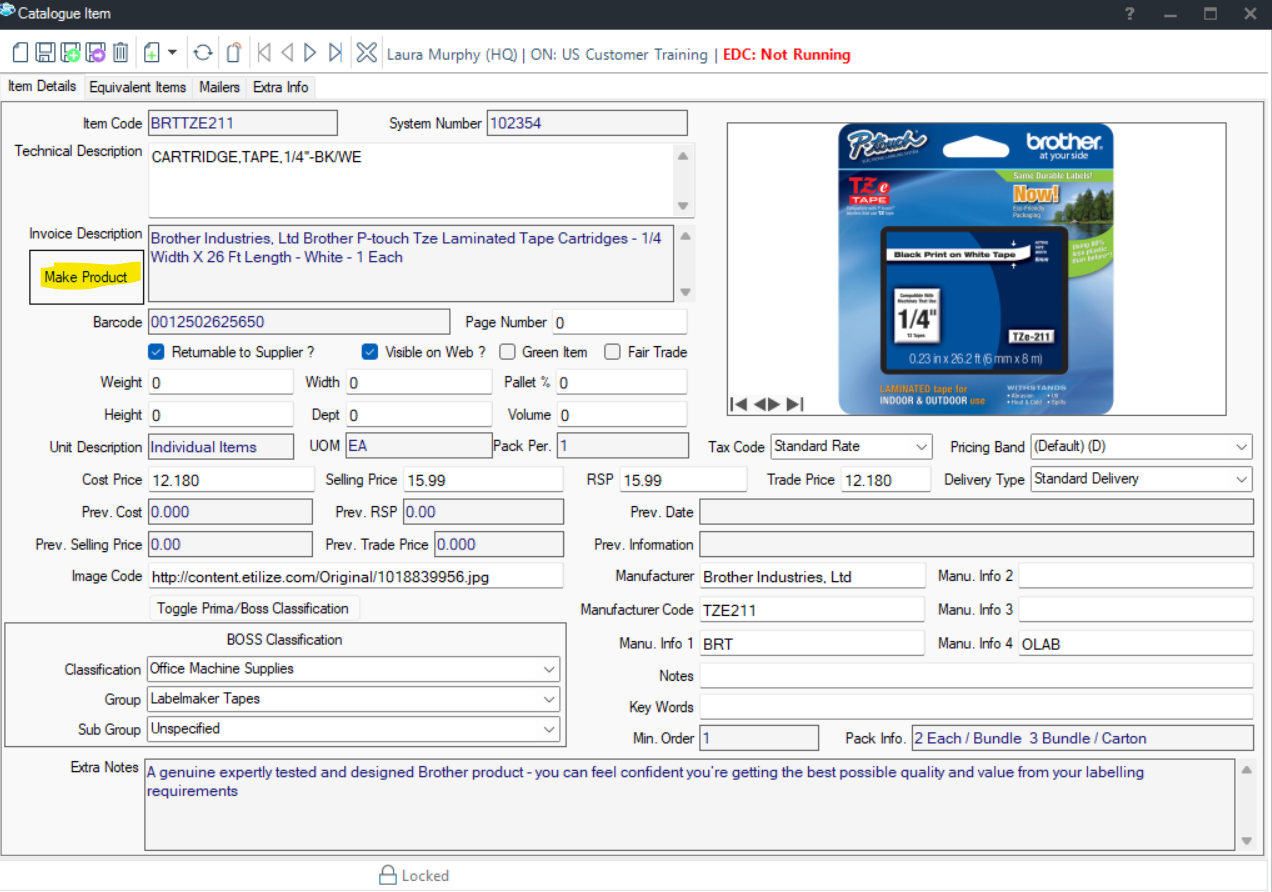Open the Delivery Type dropdown
Screen dimensions: 1272x892
pos(1141,479)
